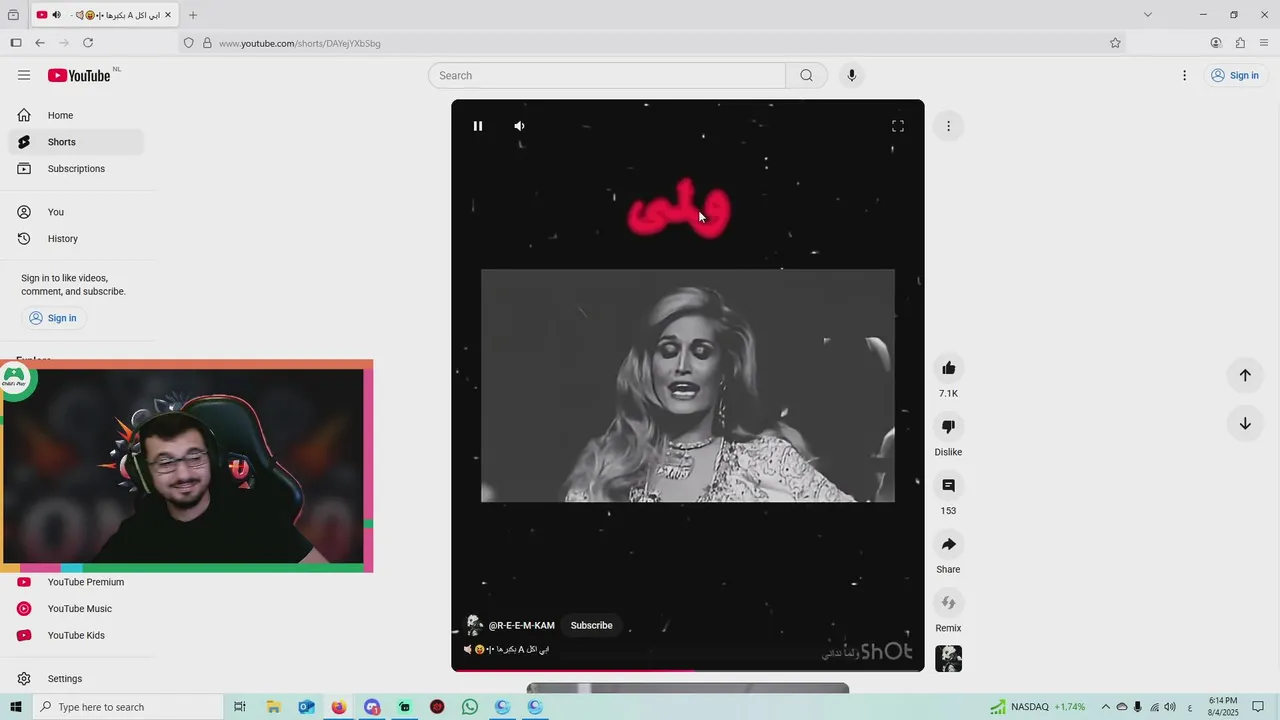
Task: Click the URL address bar
Action: click(x=650, y=43)
